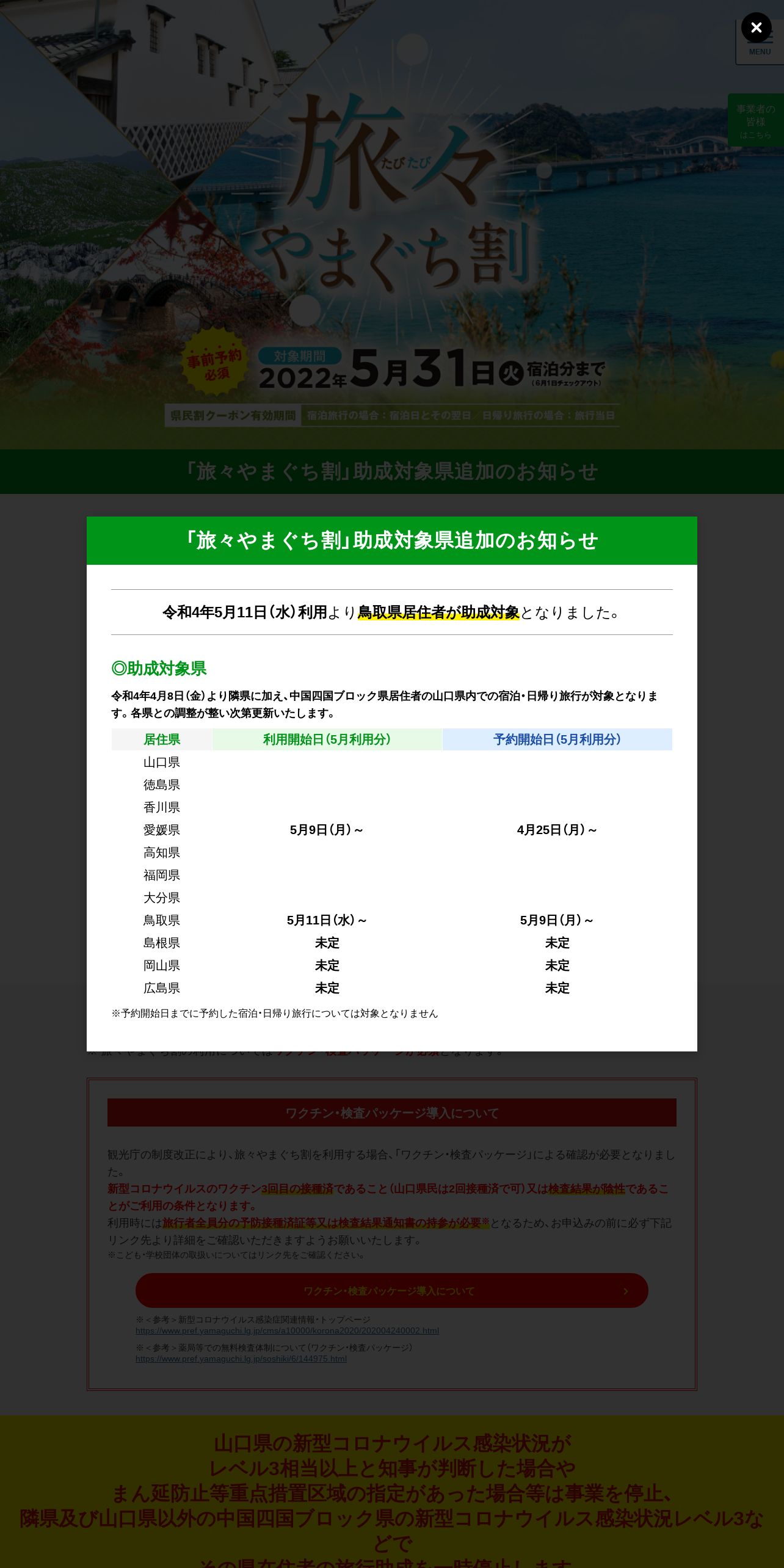Click the 岡山県 table row
Viewport: 784px width, 1568px height.
[x=392, y=966]
